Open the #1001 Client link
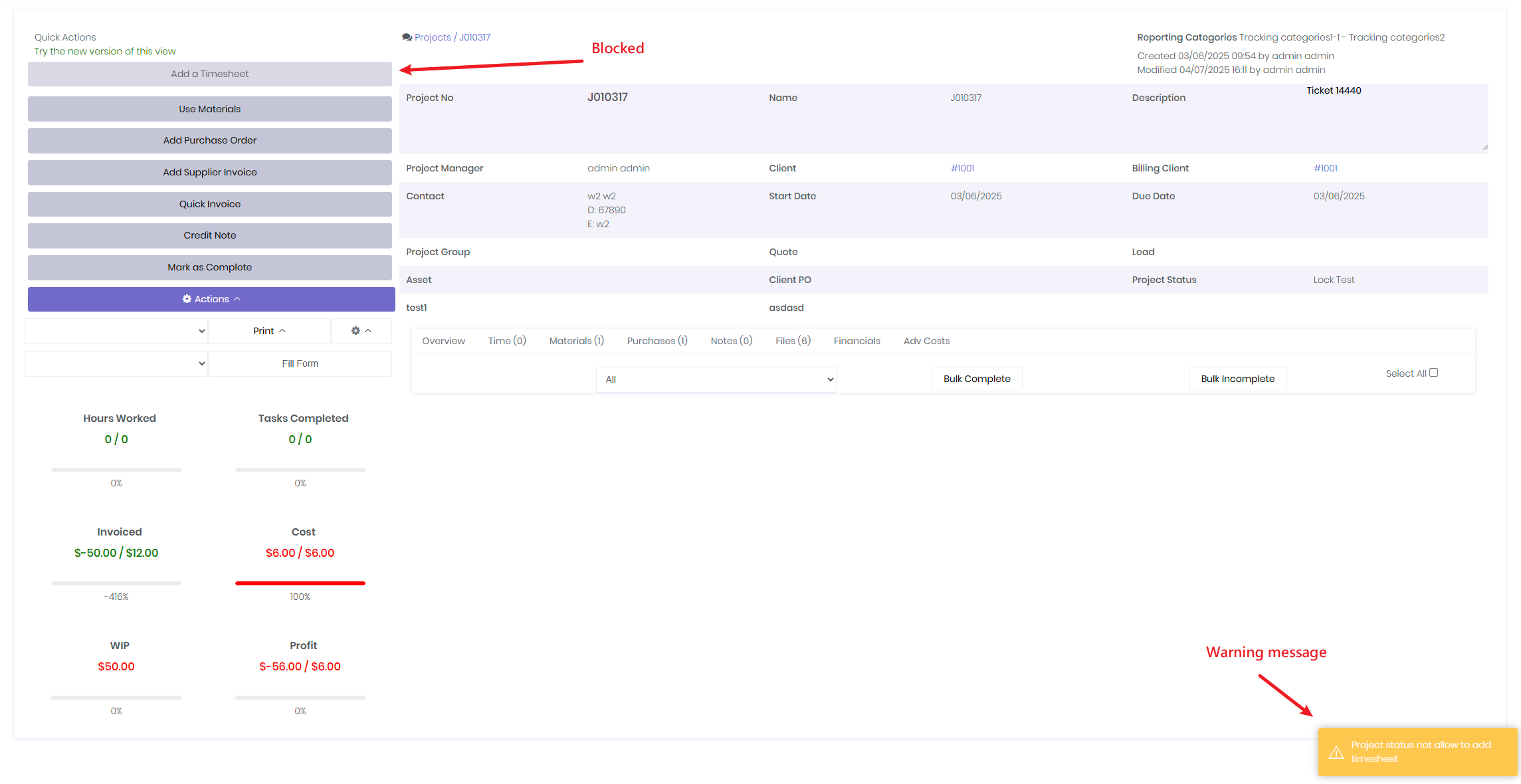Viewport: 1521px width, 784px height. (x=962, y=168)
